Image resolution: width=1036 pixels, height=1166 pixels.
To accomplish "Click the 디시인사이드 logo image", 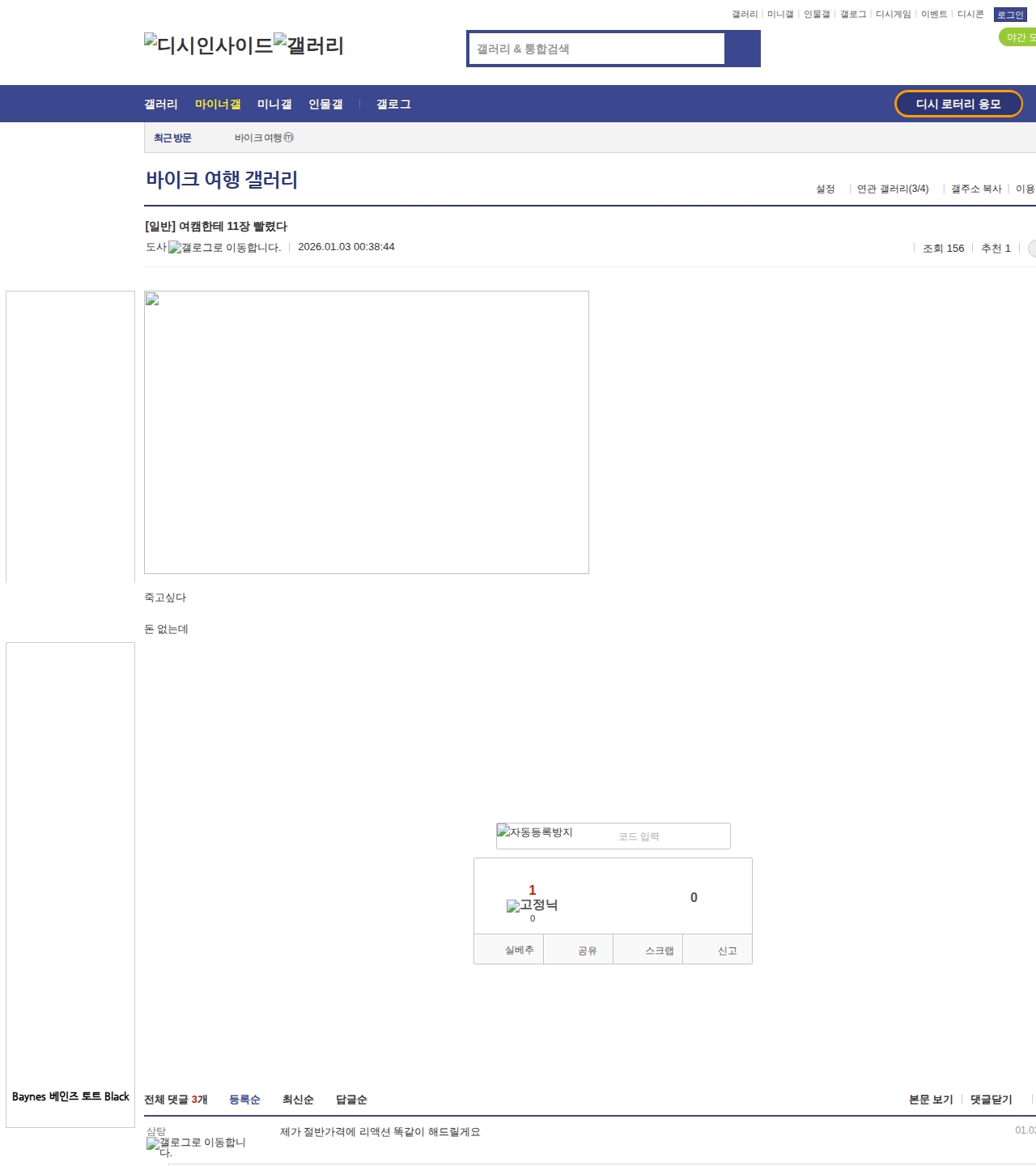I will pyautogui.click(x=209, y=45).
